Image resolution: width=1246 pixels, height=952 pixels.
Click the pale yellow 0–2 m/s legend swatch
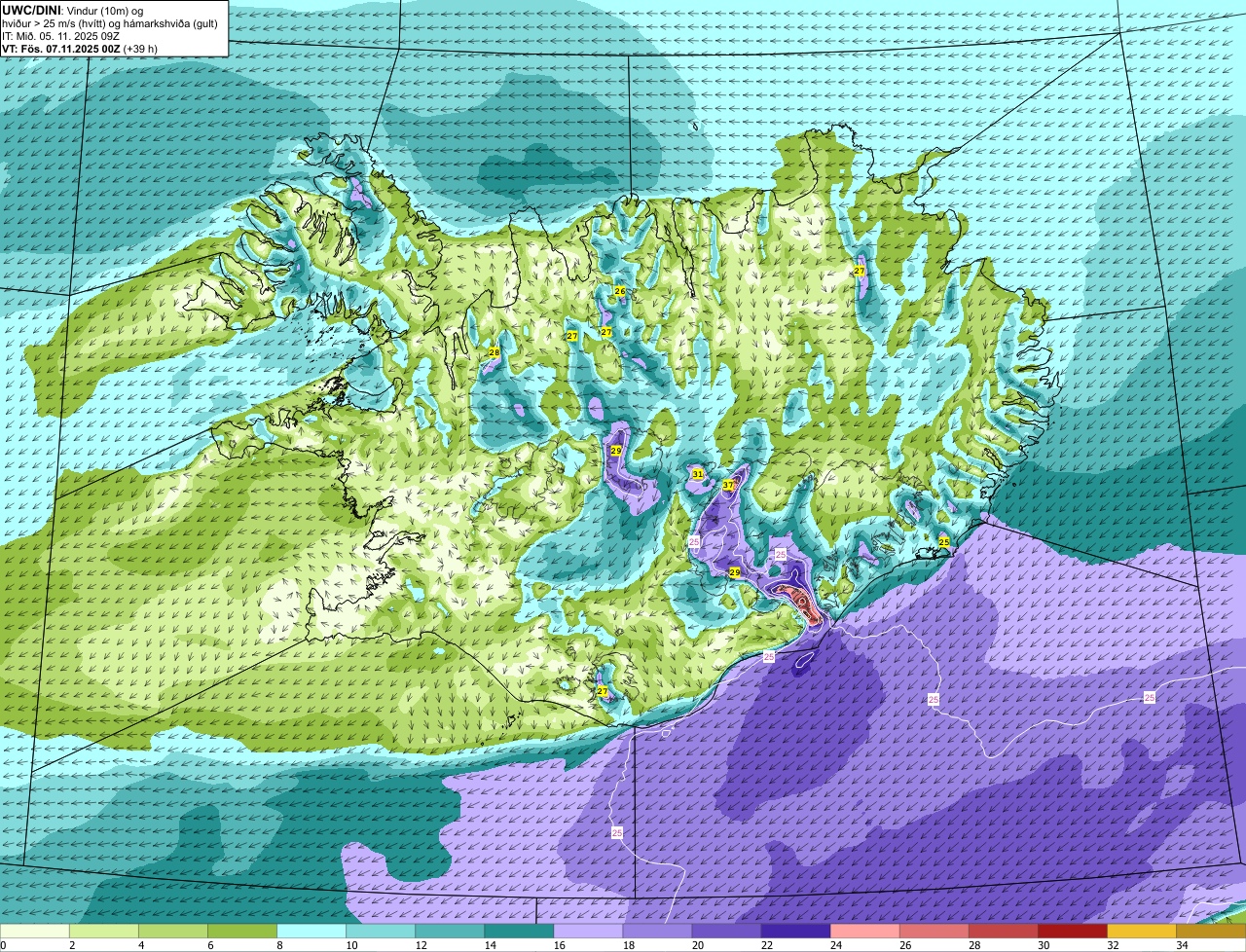tap(35, 932)
